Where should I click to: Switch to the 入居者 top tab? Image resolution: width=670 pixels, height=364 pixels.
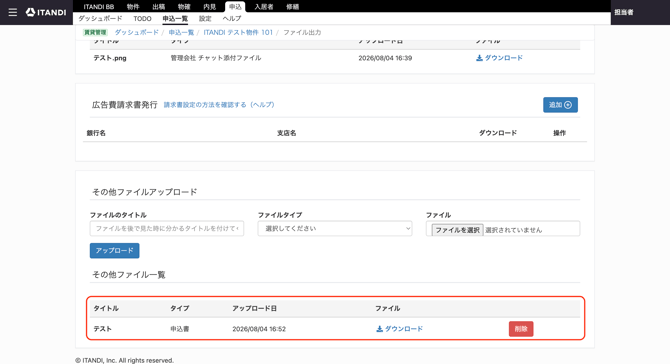pyautogui.click(x=264, y=6)
